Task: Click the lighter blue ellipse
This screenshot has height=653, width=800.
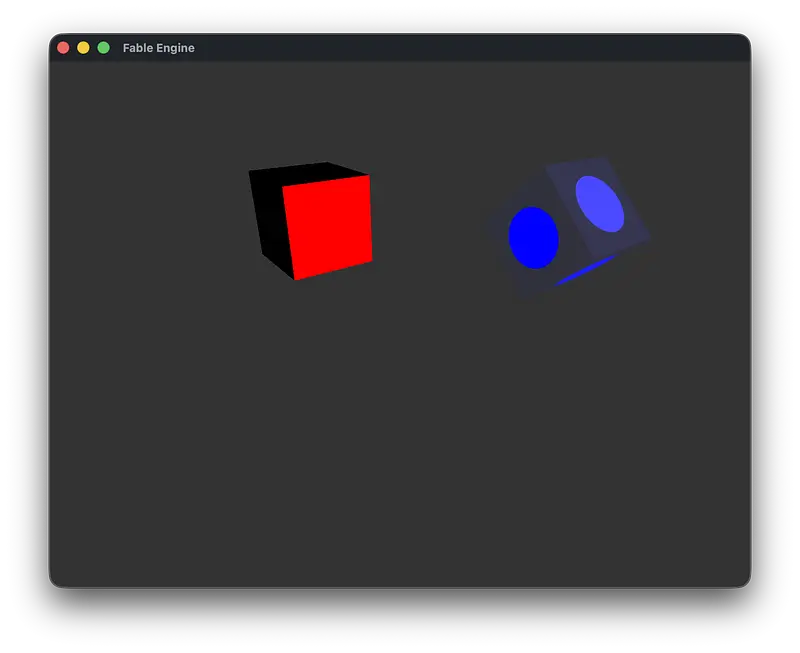Action: [x=600, y=203]
